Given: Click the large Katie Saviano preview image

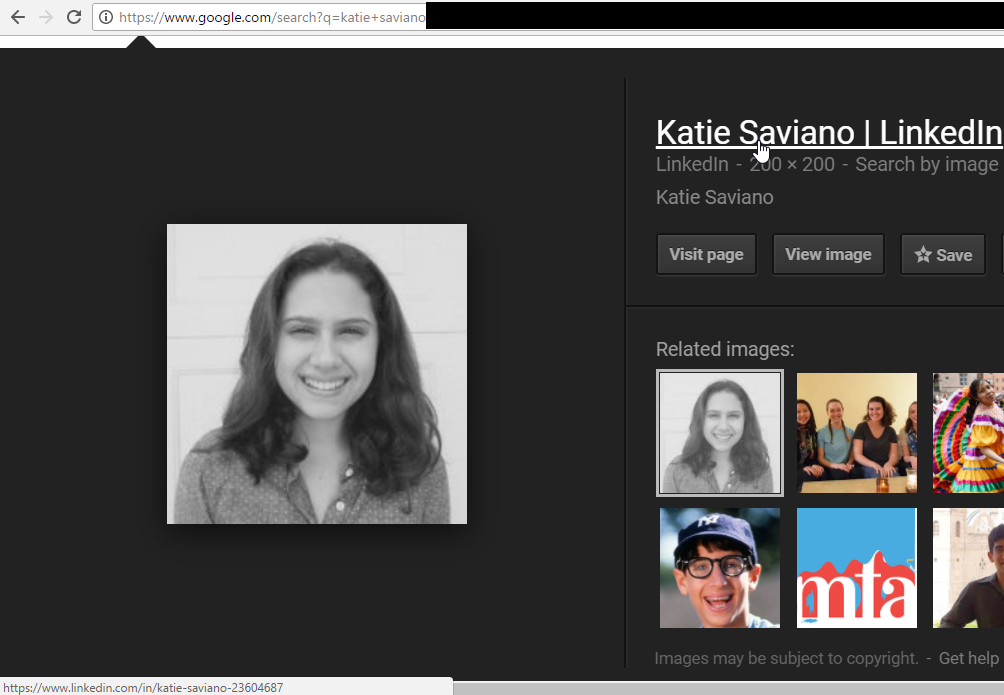Looking at the screenshot, I should [x=316, y=373].
